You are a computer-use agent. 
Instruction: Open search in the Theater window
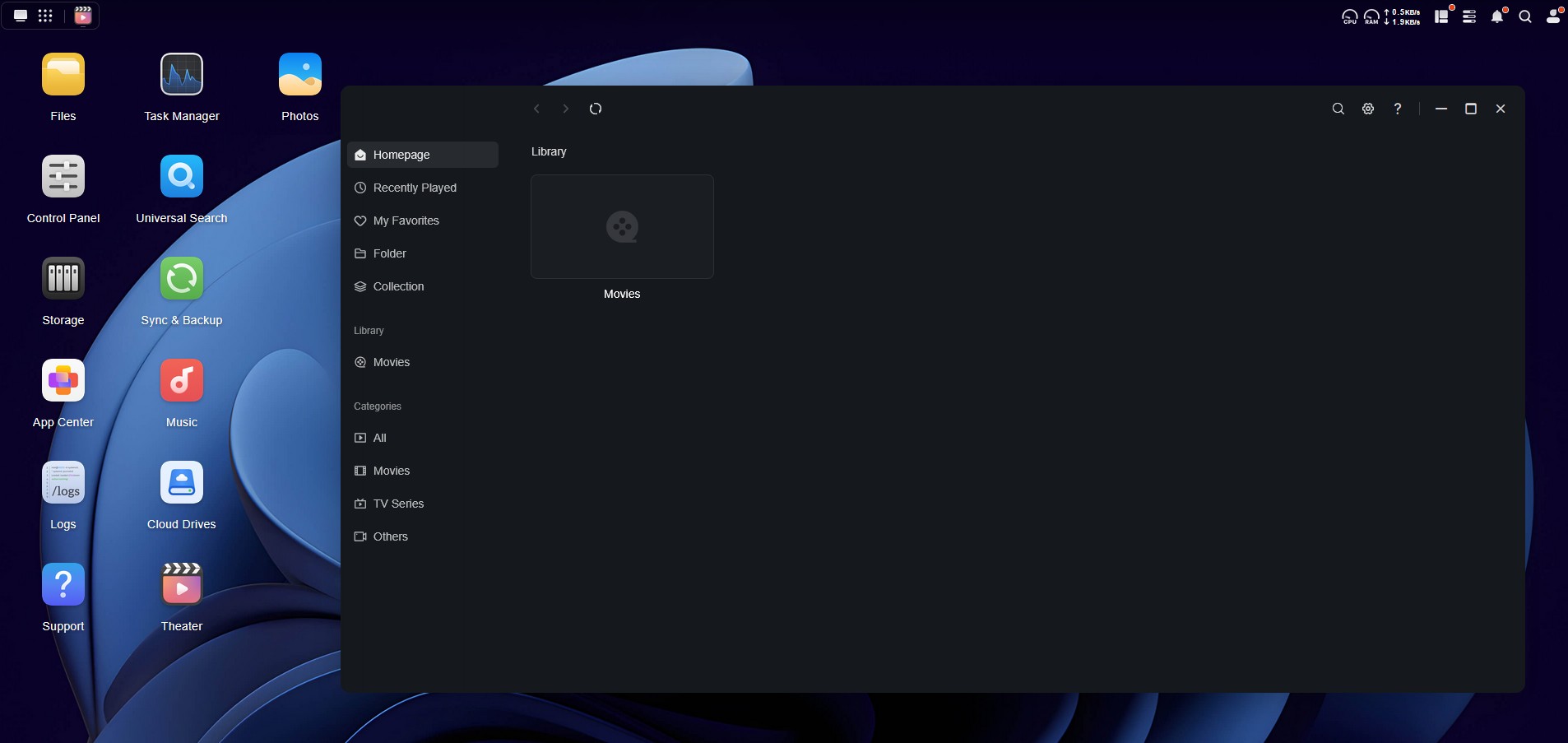(x=1338, y=109)
